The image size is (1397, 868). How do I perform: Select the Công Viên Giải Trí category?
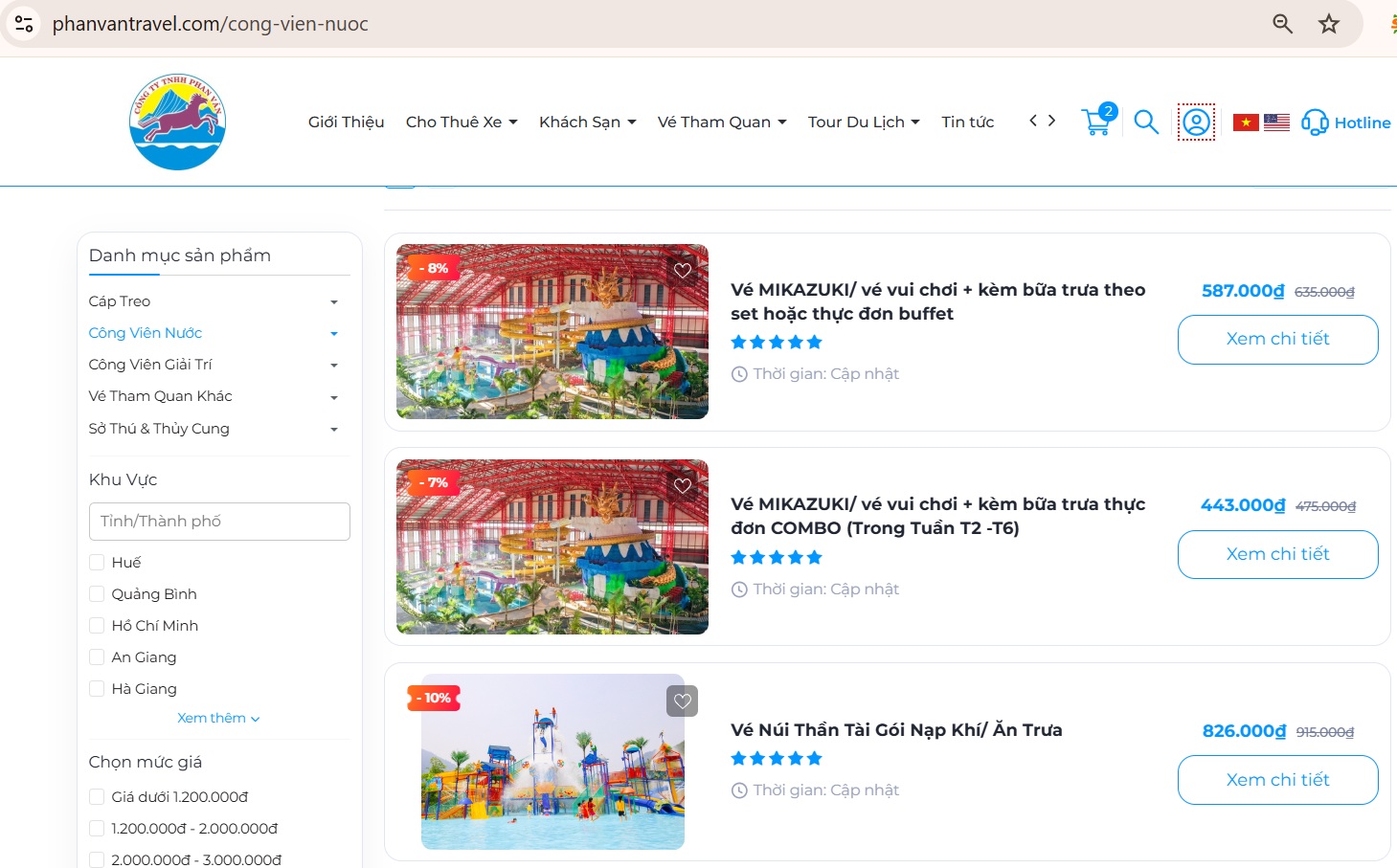150,365
